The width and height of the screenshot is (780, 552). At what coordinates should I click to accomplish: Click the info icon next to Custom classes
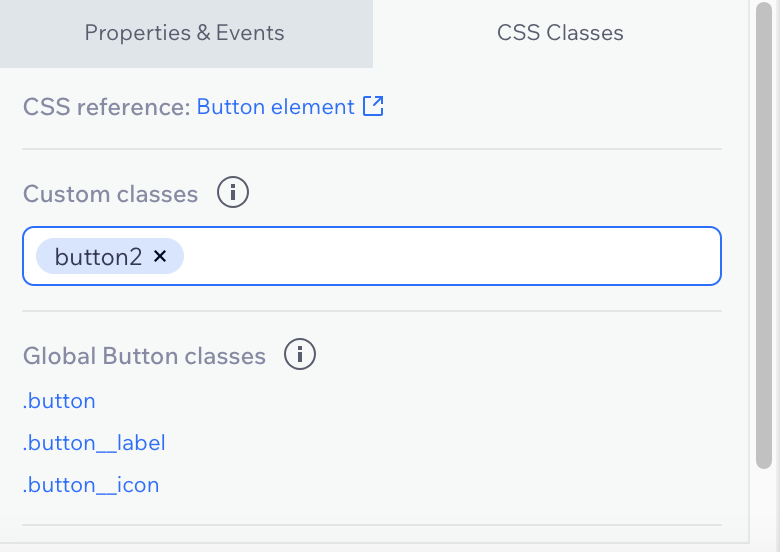[233, 192]
